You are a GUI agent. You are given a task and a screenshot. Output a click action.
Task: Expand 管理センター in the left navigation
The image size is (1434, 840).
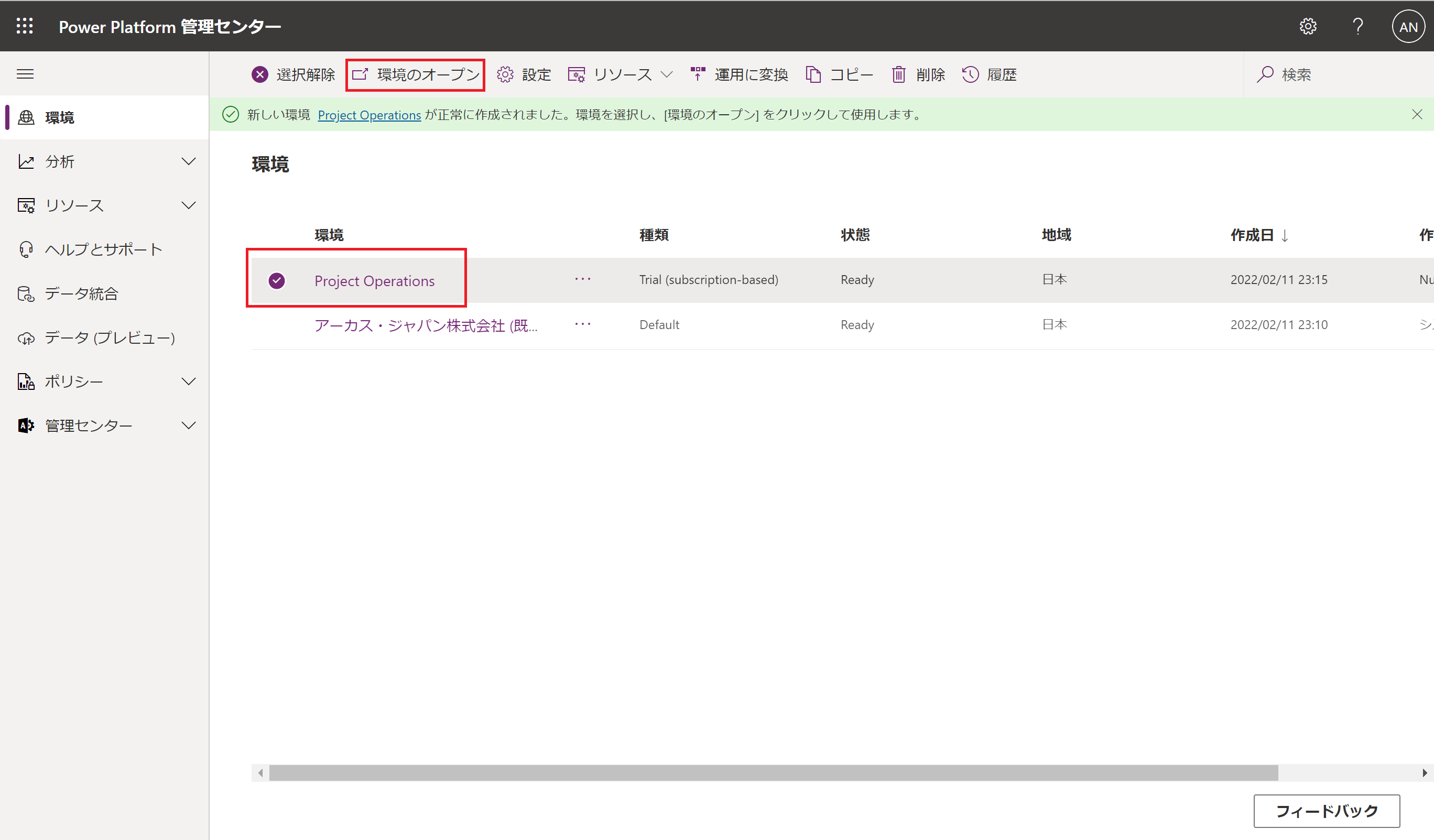(105, 426)
